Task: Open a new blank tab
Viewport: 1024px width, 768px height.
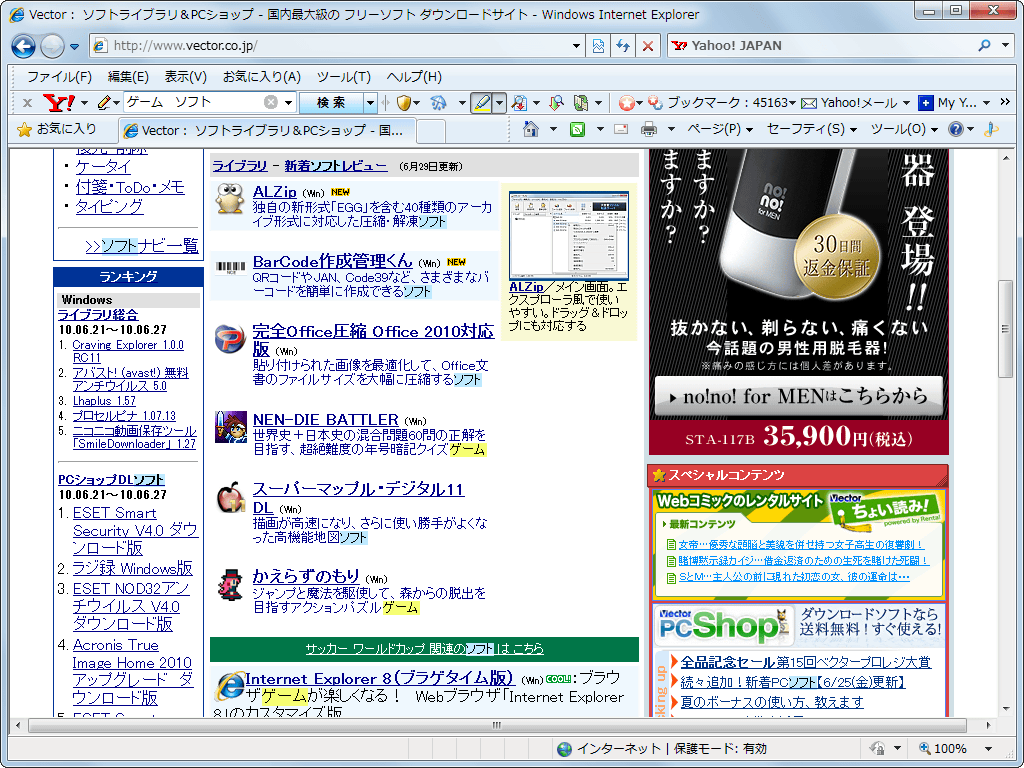Action: 431,131
